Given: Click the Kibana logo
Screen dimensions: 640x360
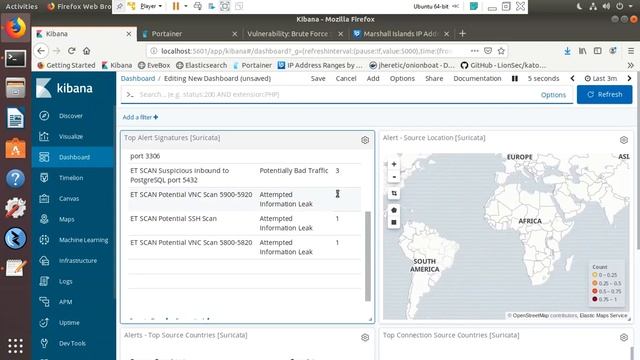Looking at the screenshot, I should 64,88.
